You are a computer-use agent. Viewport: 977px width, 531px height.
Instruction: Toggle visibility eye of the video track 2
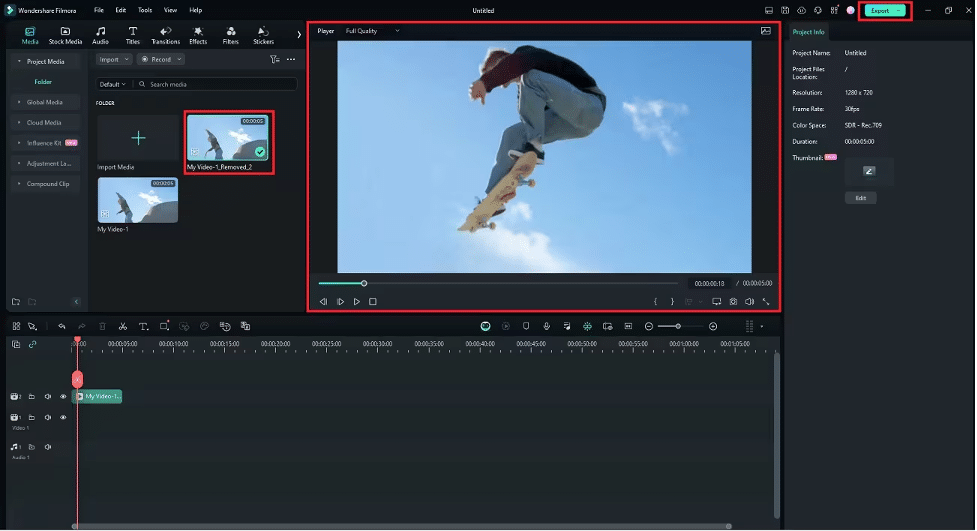(63, 397)
